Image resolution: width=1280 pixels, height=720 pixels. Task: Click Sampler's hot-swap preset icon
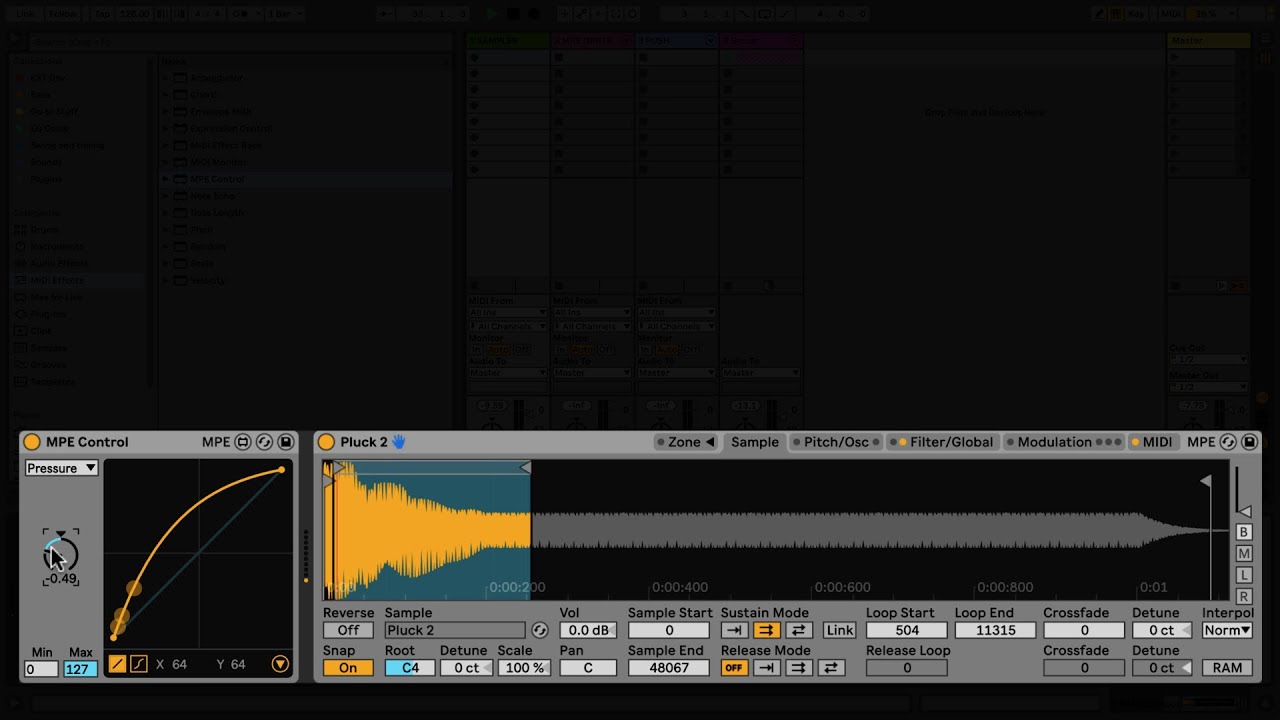point(1228,442)
